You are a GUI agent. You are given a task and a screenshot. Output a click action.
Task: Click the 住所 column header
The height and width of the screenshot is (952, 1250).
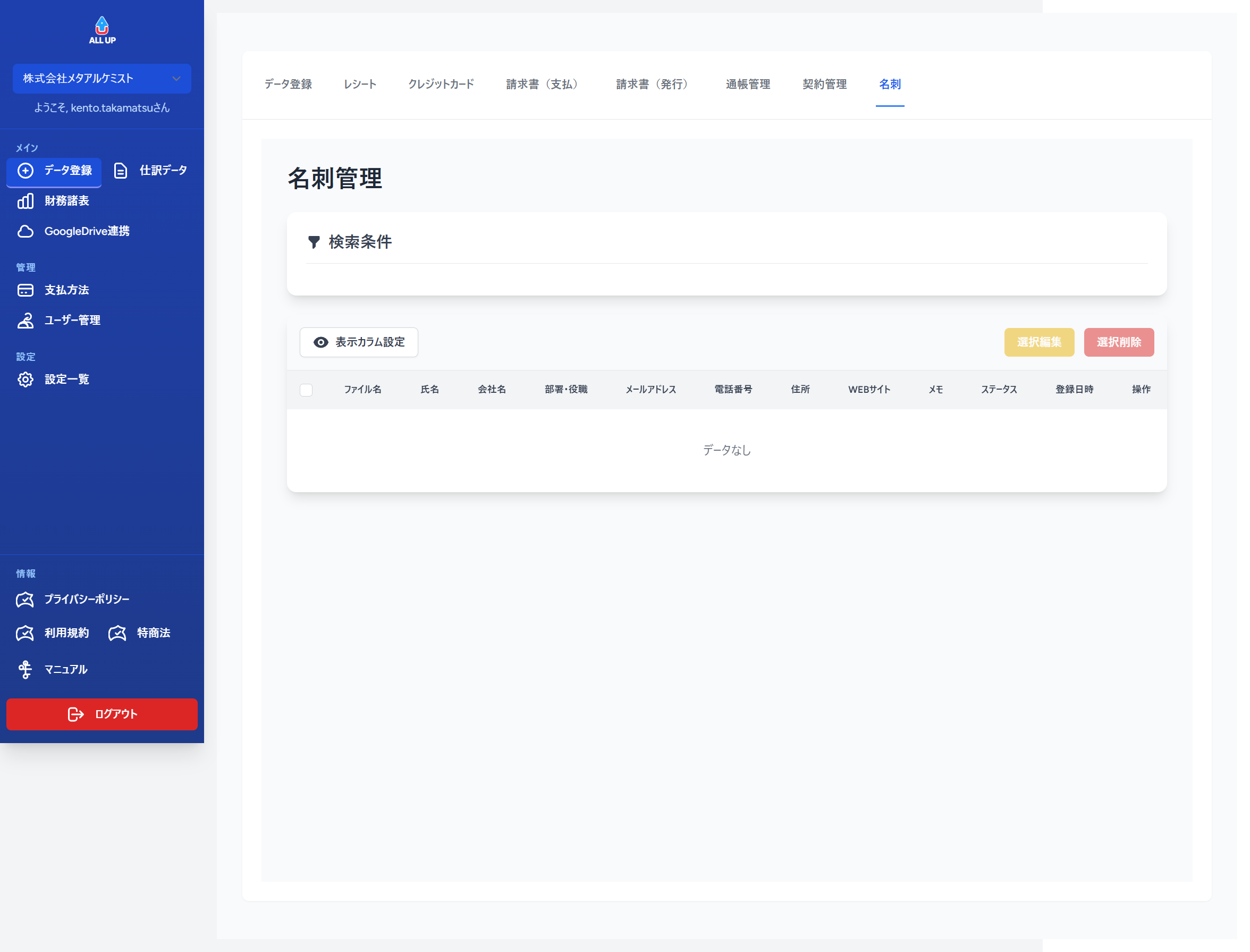[x=800, y=389]
